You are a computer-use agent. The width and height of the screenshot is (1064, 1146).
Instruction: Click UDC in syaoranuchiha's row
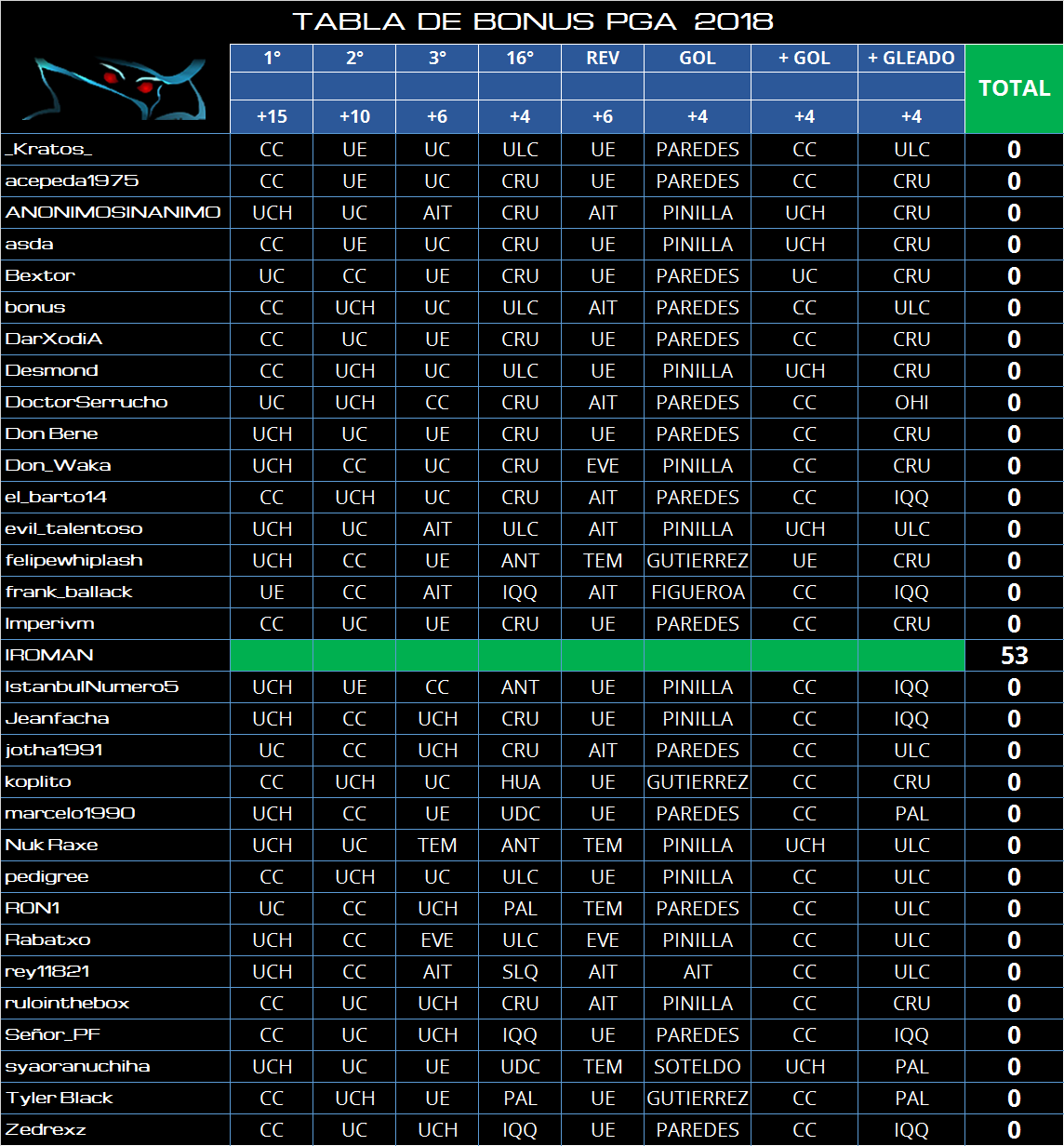pyautogui.click(x=520, y=1067)
